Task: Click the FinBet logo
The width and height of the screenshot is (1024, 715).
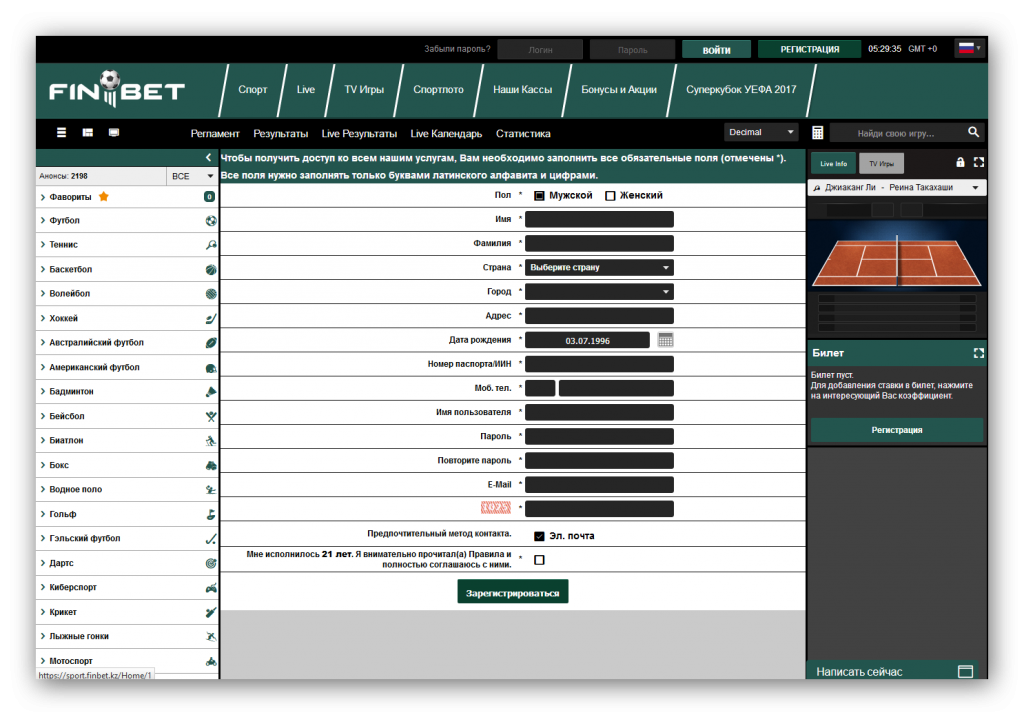Action: [117, 89]
